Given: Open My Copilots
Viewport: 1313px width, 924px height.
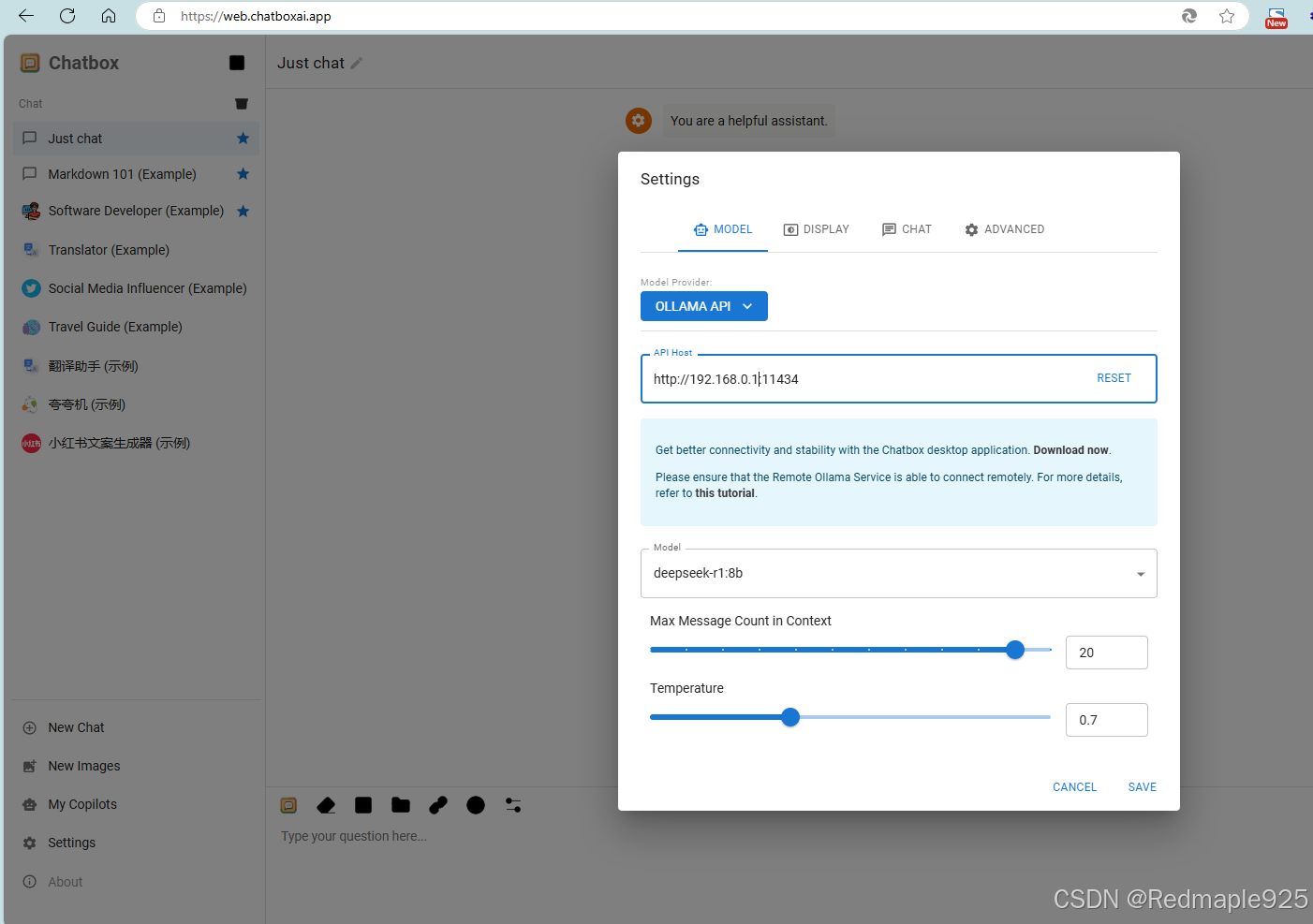Looking at the screenshot, I should [x=136, y=804].
